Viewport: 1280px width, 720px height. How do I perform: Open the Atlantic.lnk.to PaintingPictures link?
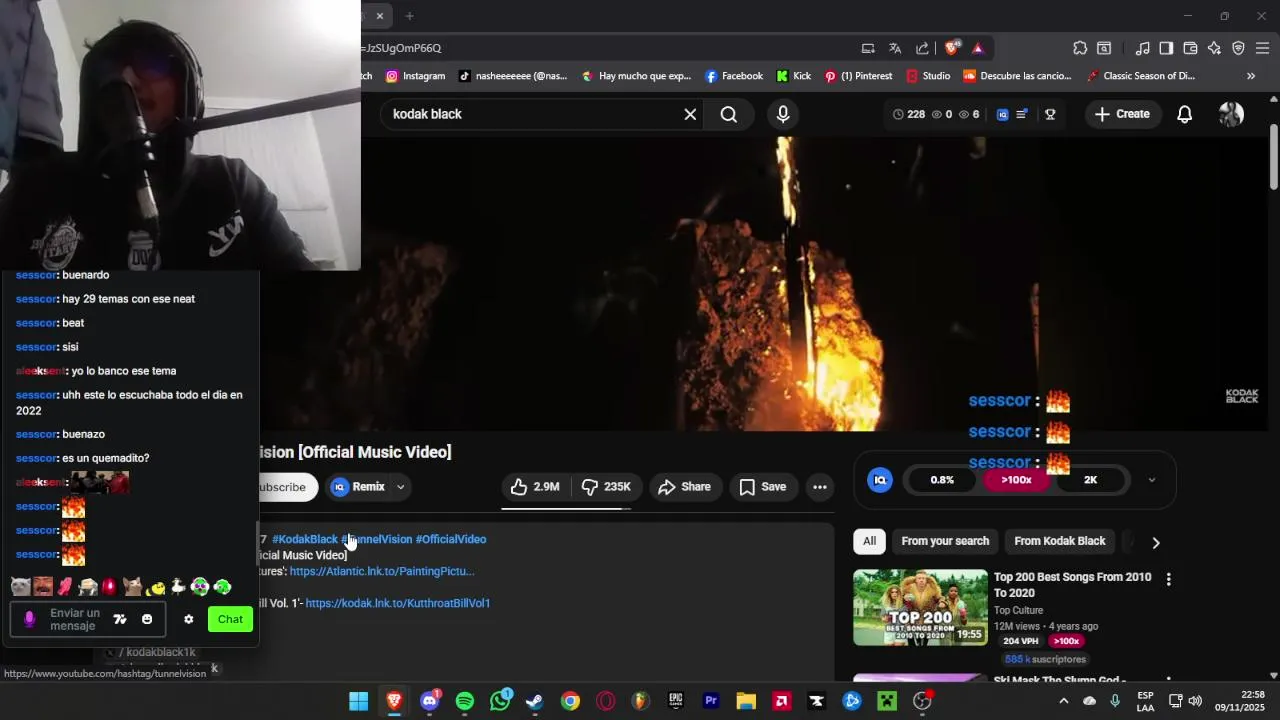pyautogui.click(x=382, y=571)
